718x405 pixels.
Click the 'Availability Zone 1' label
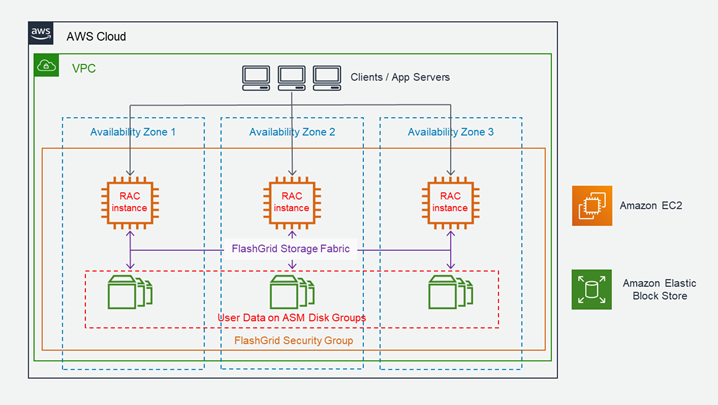click(133, 132)
